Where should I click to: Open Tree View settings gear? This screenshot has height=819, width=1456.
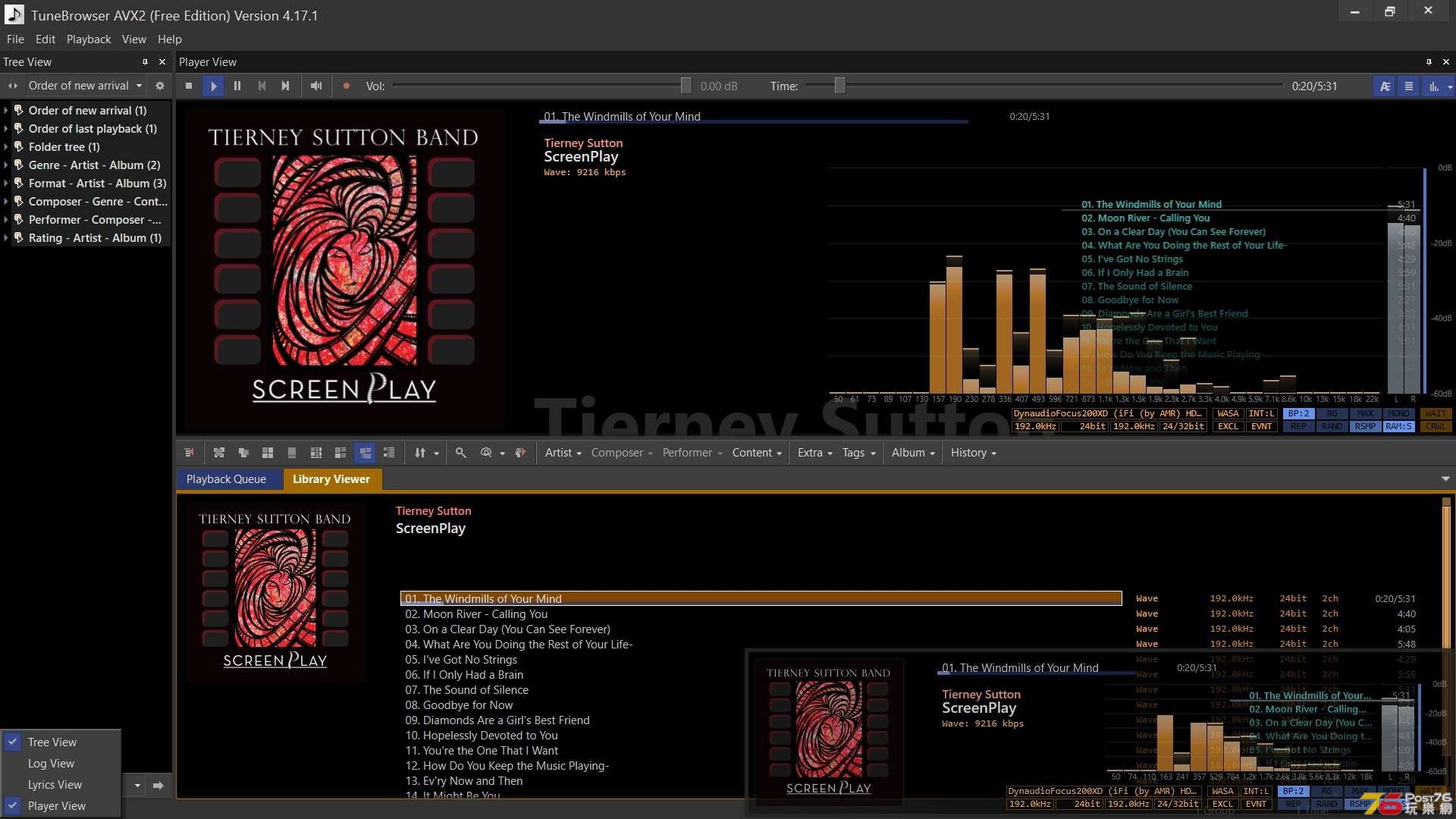tap(160, 86)
